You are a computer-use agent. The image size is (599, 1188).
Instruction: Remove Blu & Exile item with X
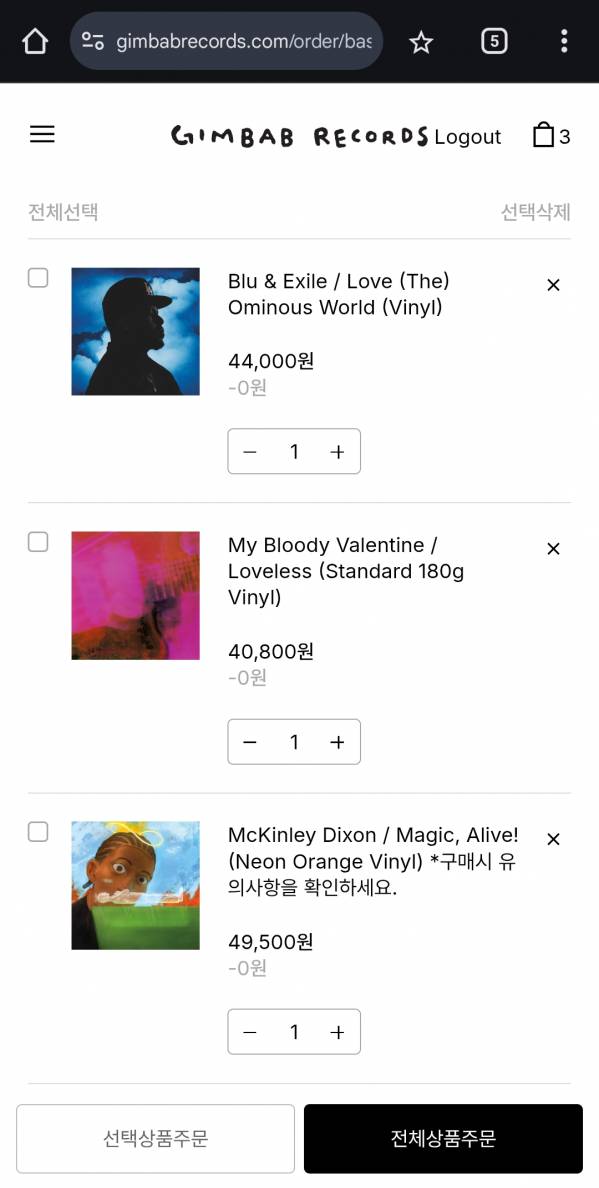coord(554,285)
